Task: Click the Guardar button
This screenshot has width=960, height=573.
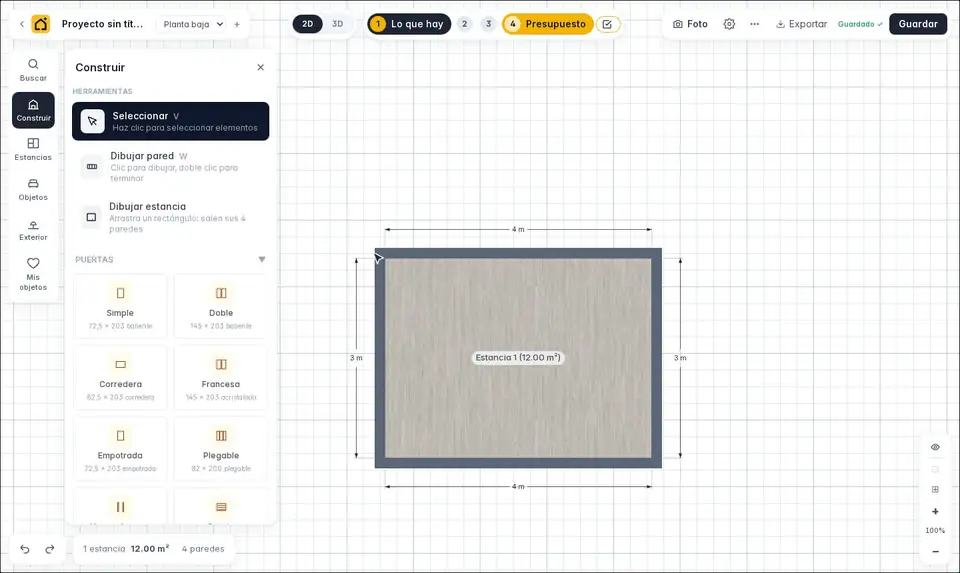Action: pos(918,24)
